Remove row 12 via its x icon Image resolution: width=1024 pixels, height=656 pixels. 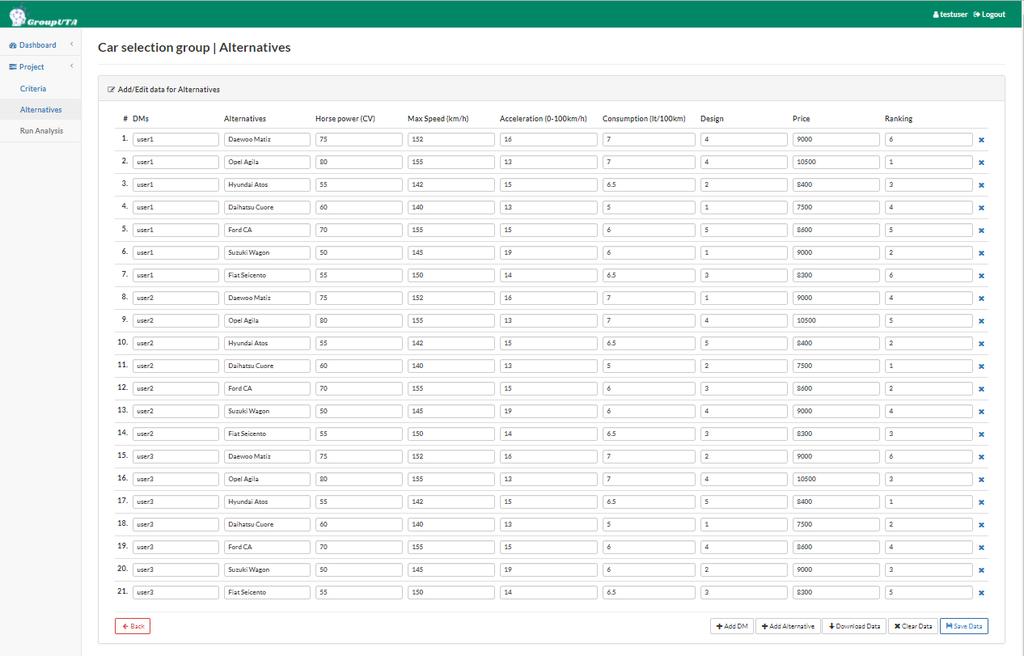point(981,389)
